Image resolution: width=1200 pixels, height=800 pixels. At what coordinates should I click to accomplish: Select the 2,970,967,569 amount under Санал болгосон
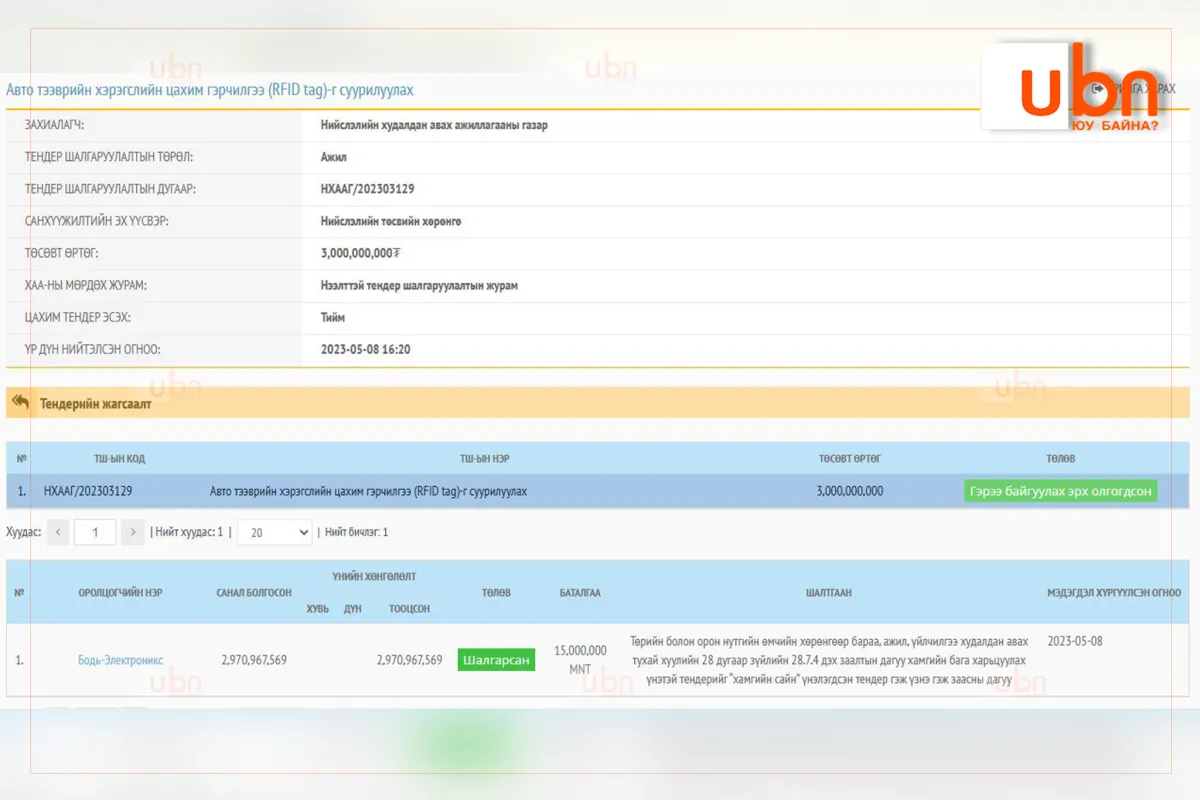pyautogui.click(x=254, y=660)
